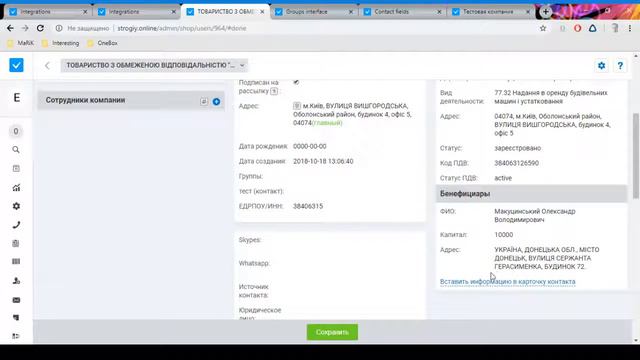Open the phone calls icon in sidebar
The width and height of the screenshot is (640, 360).
pyautogui.click(x=16, y=225)
